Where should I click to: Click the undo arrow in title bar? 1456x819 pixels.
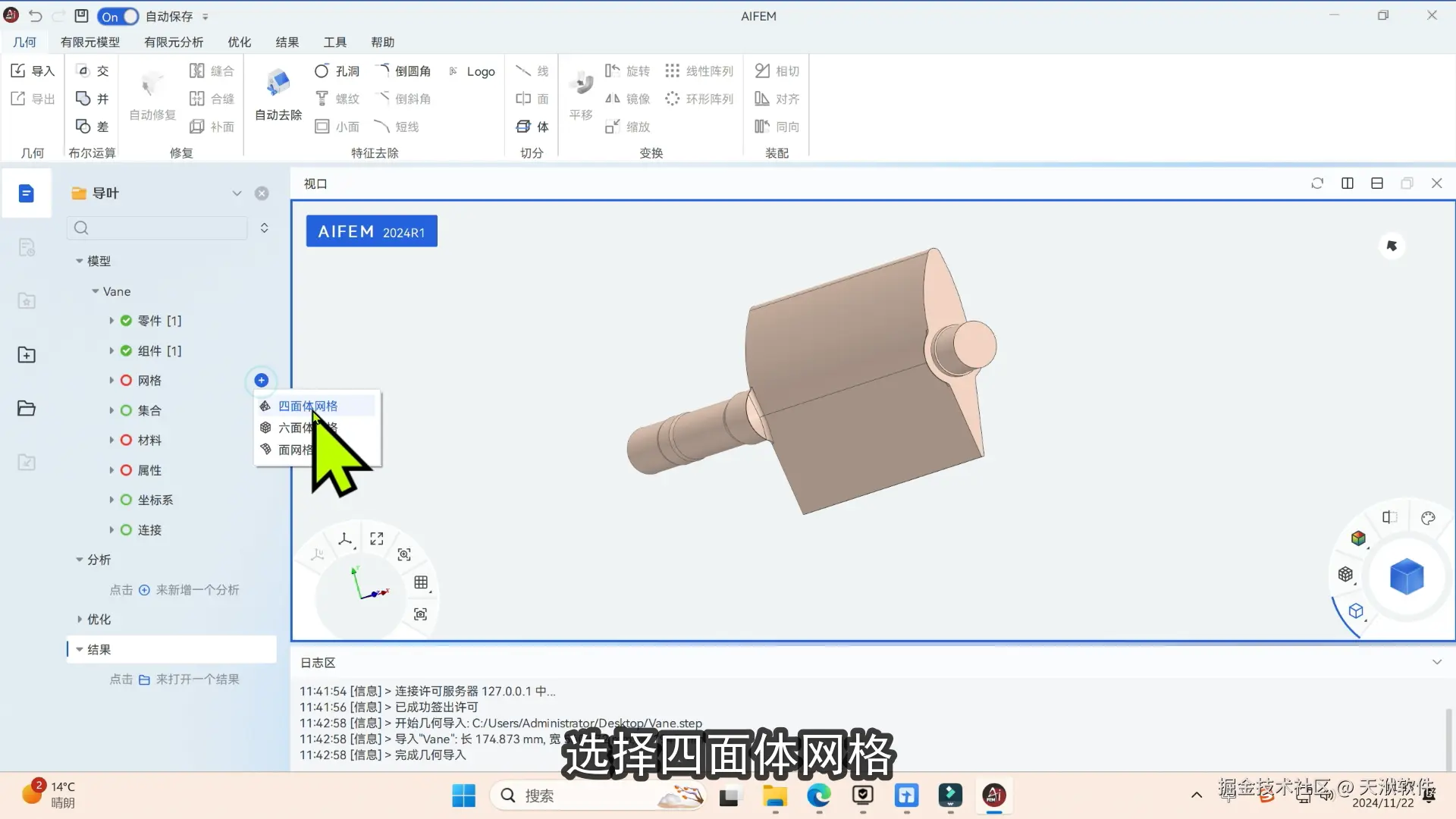coord(36,16)
